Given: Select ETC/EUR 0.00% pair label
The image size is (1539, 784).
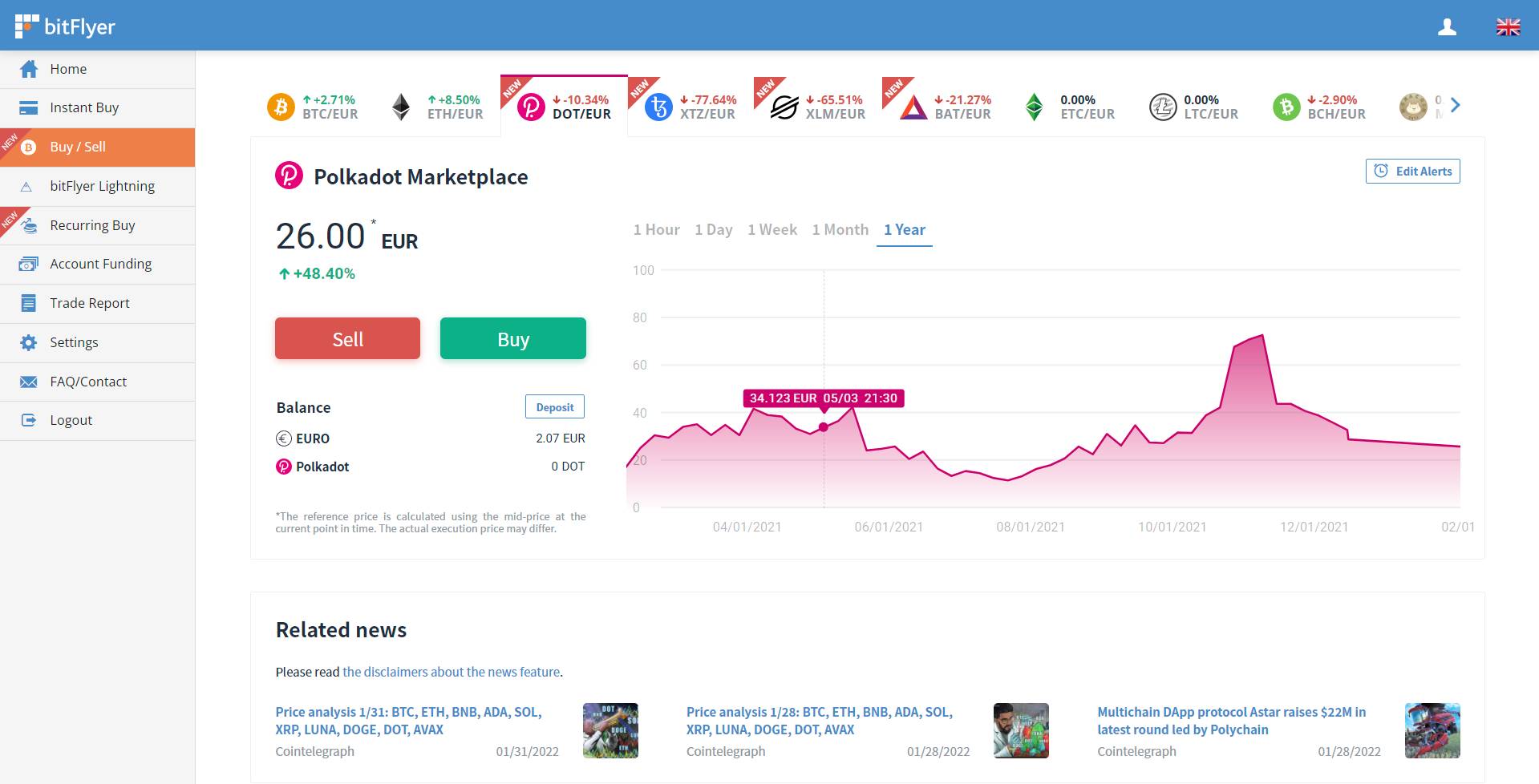Looking at the screenshot, I should pos(1087,107).
